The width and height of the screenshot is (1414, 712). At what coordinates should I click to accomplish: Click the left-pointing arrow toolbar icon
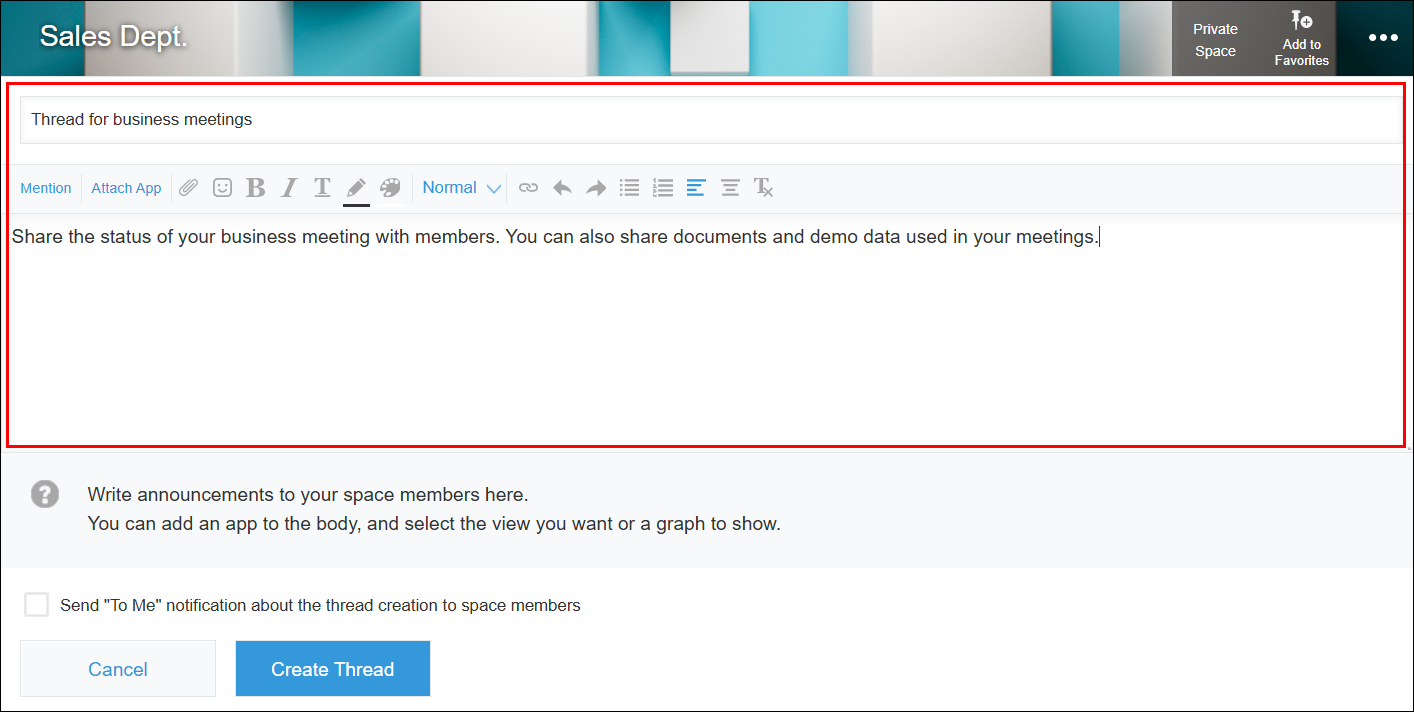[x=562, y=188]
